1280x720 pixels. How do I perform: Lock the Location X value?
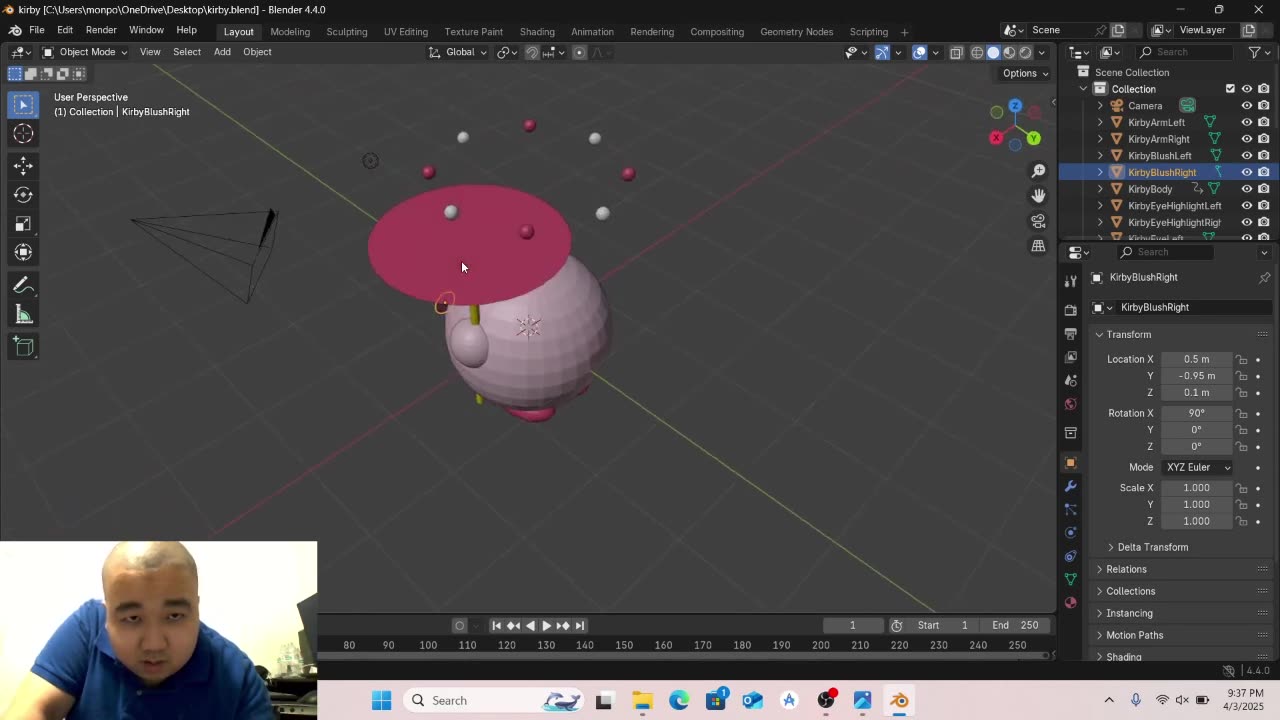(x=1241, y=360)
